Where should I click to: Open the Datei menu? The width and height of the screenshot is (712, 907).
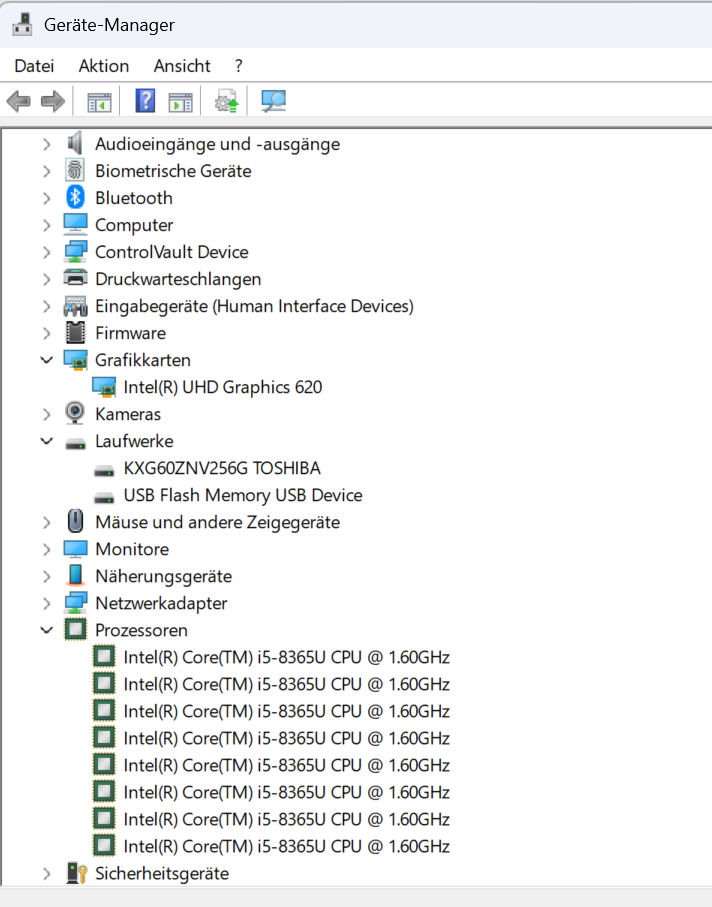pos(34,66)
